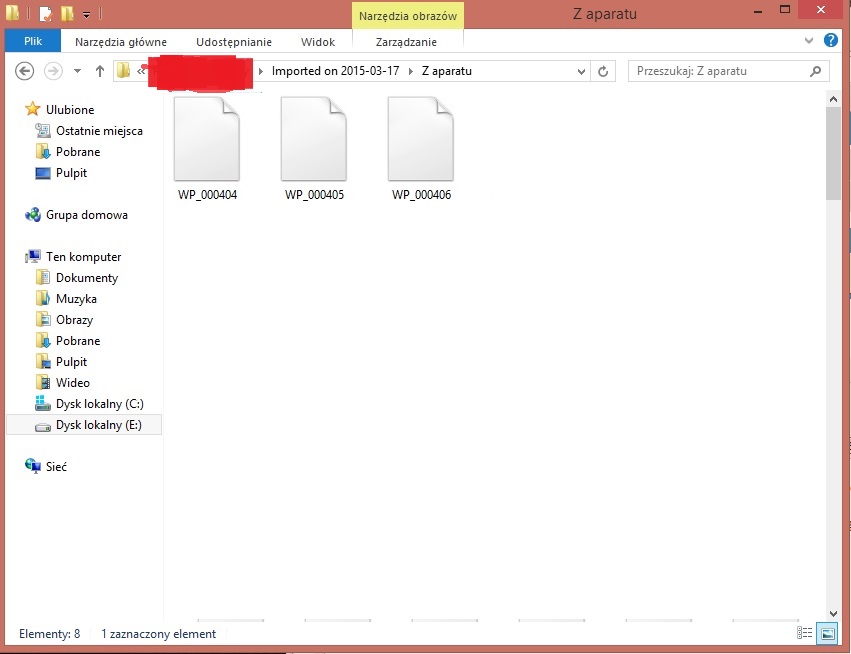The image size is (851, 654).
Task: Click the Up one level arrow
Action: pos(100,71)
